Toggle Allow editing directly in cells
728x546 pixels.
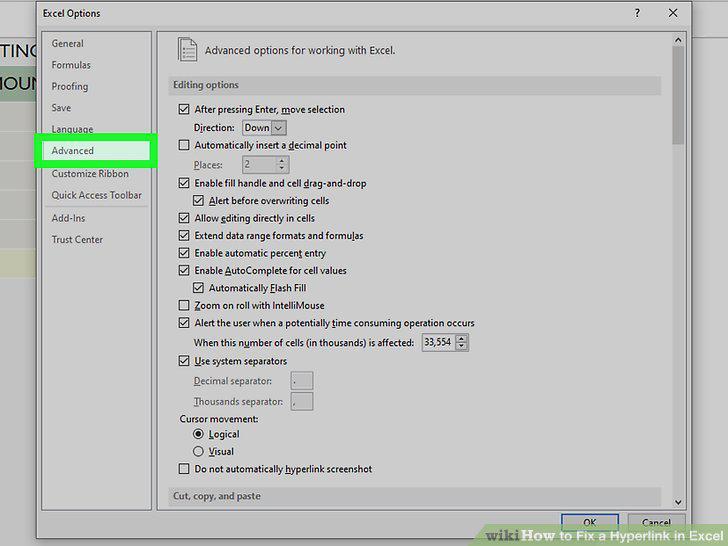[x=184, y=218]
